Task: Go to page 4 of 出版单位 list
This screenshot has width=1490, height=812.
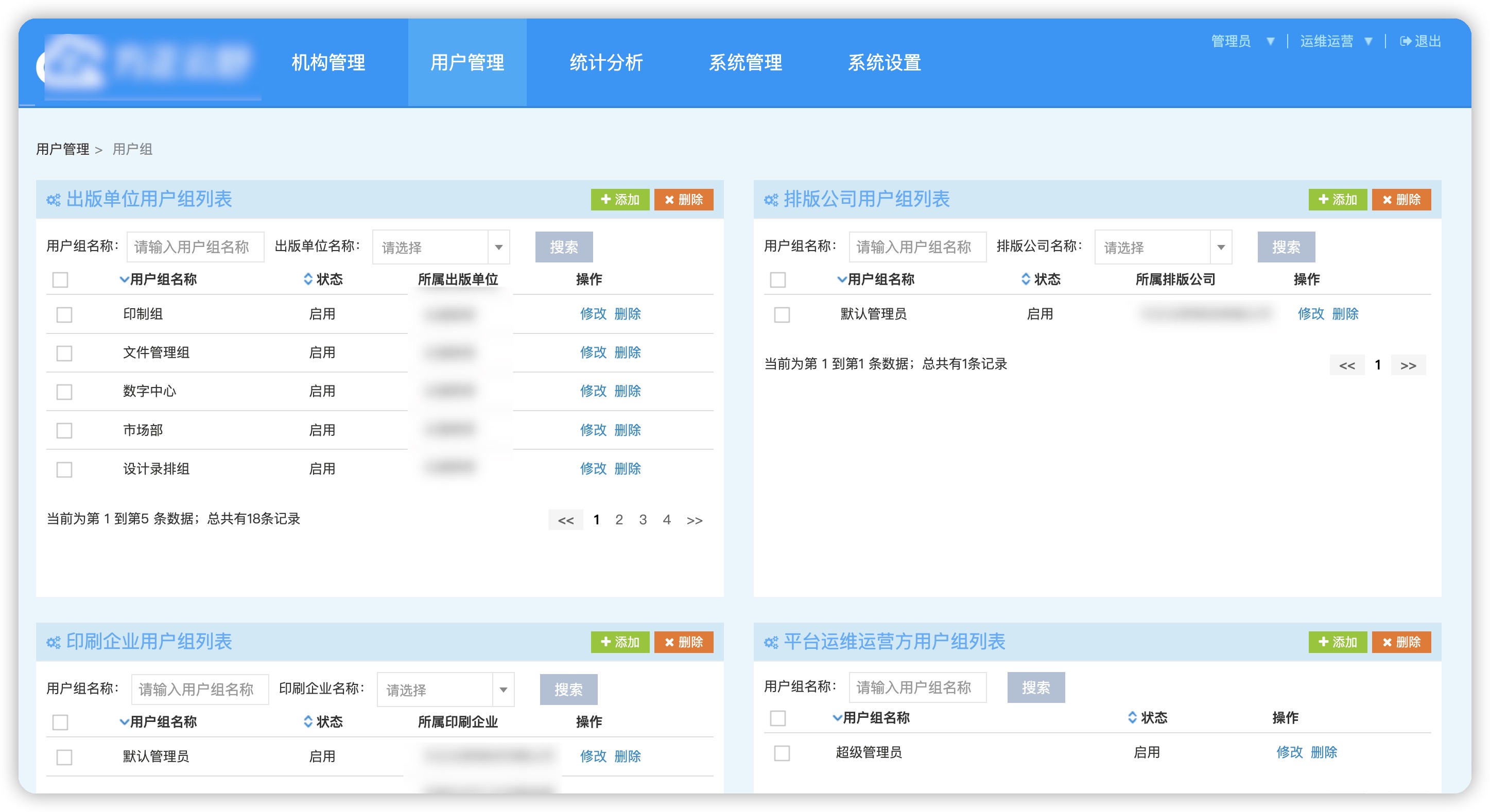Action: coord(666,520)
